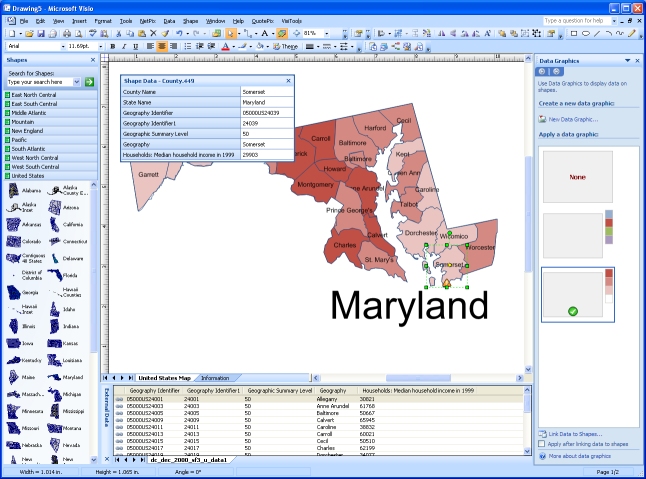
Task: Check Apply after linking data to shapes
Action: pyautogui.click(x=542, y=444)
